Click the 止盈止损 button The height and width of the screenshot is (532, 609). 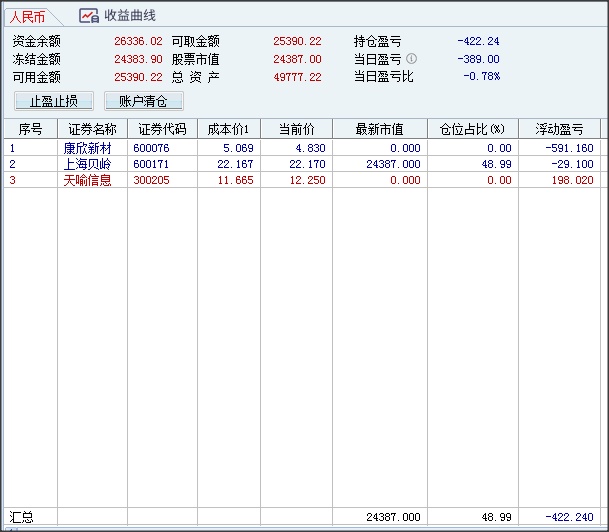[x=54, y=101]
